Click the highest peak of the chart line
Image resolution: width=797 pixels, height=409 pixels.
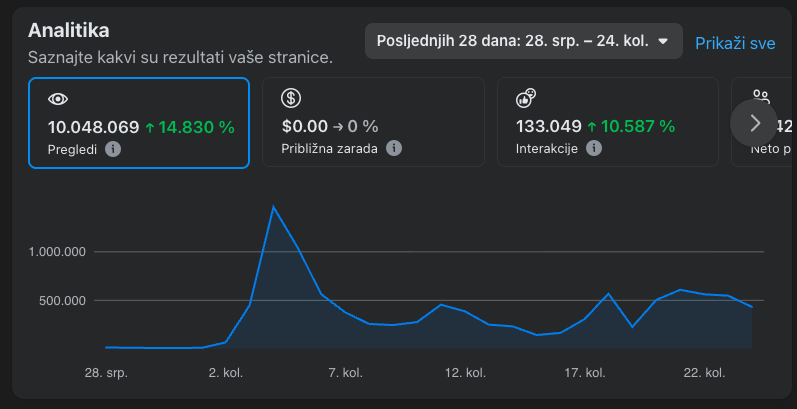click(273, 207)
